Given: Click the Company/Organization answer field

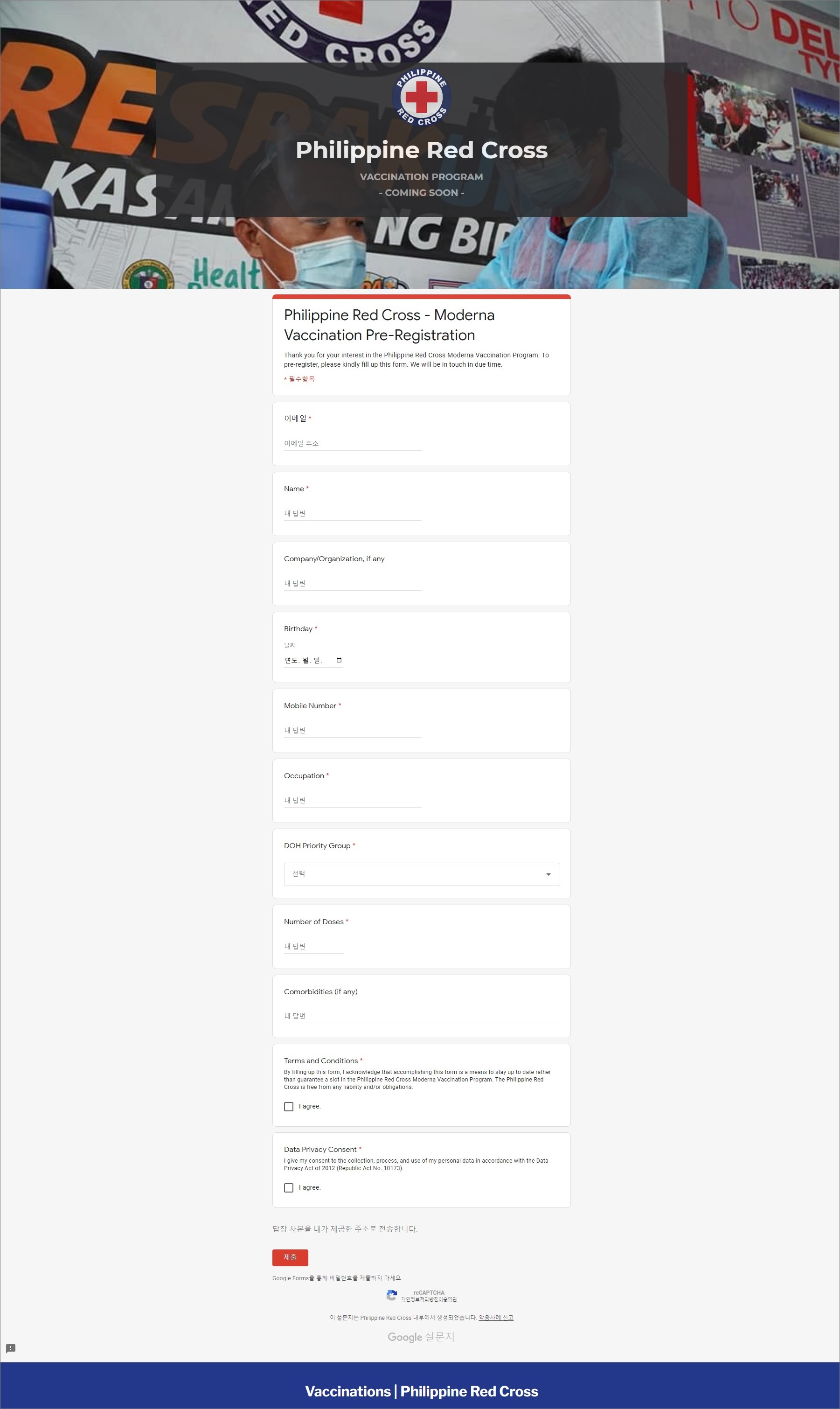Looking at the screenshot, I should pos(353,583).
